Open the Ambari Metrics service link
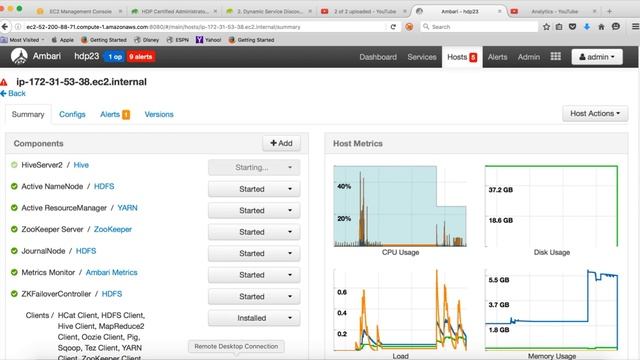The height and width of the screenshot is (360, 640). click(x=111, y=272)
